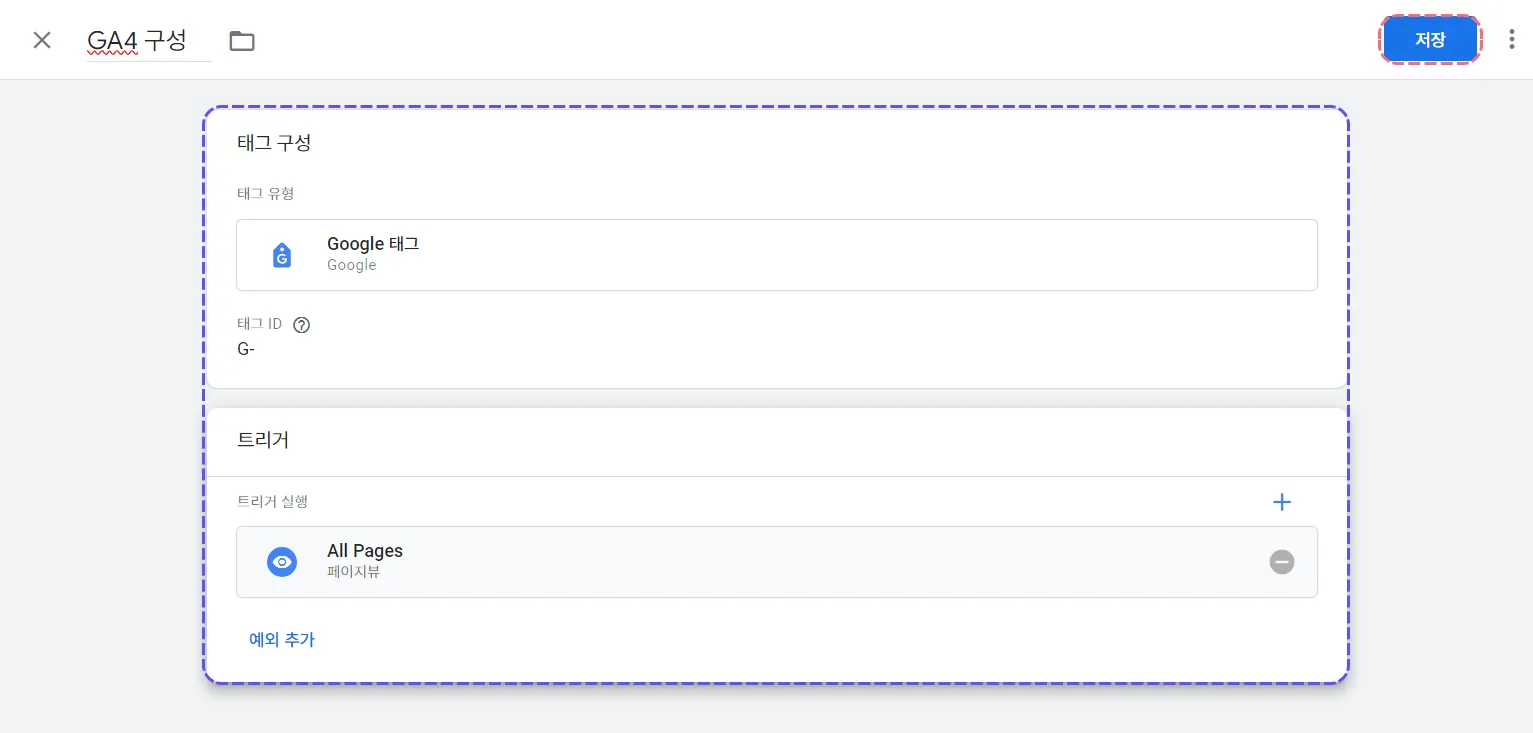Click the 예외 추가 link
The width and height of the screenshot is (1533, 733).
tap(282, 640)
